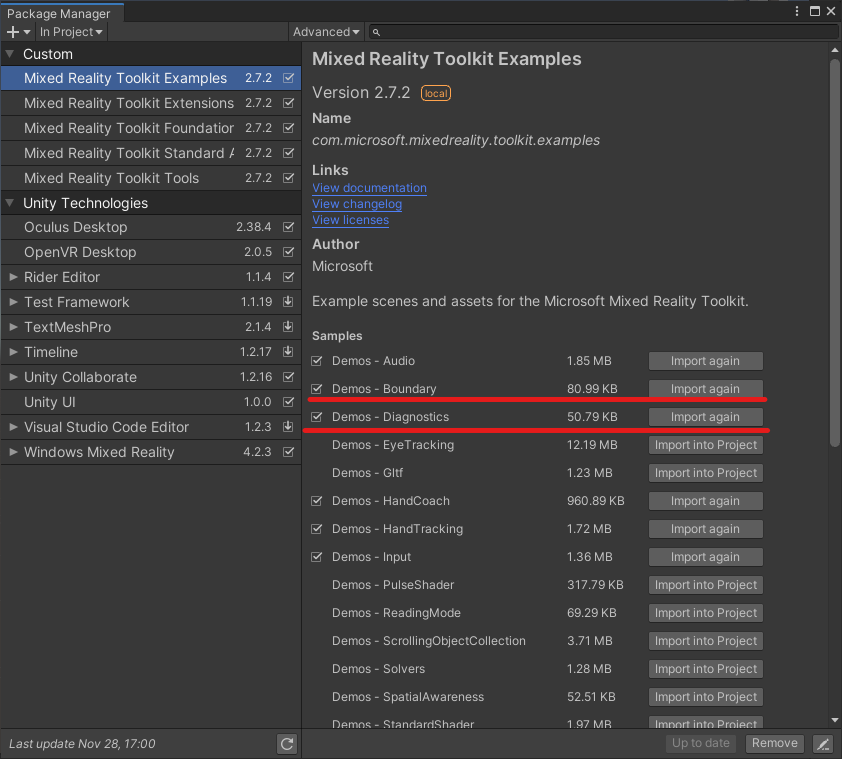The image size is (842, 759).
Task: Open the In Project scope dropdown
Action: pos(71,32)
